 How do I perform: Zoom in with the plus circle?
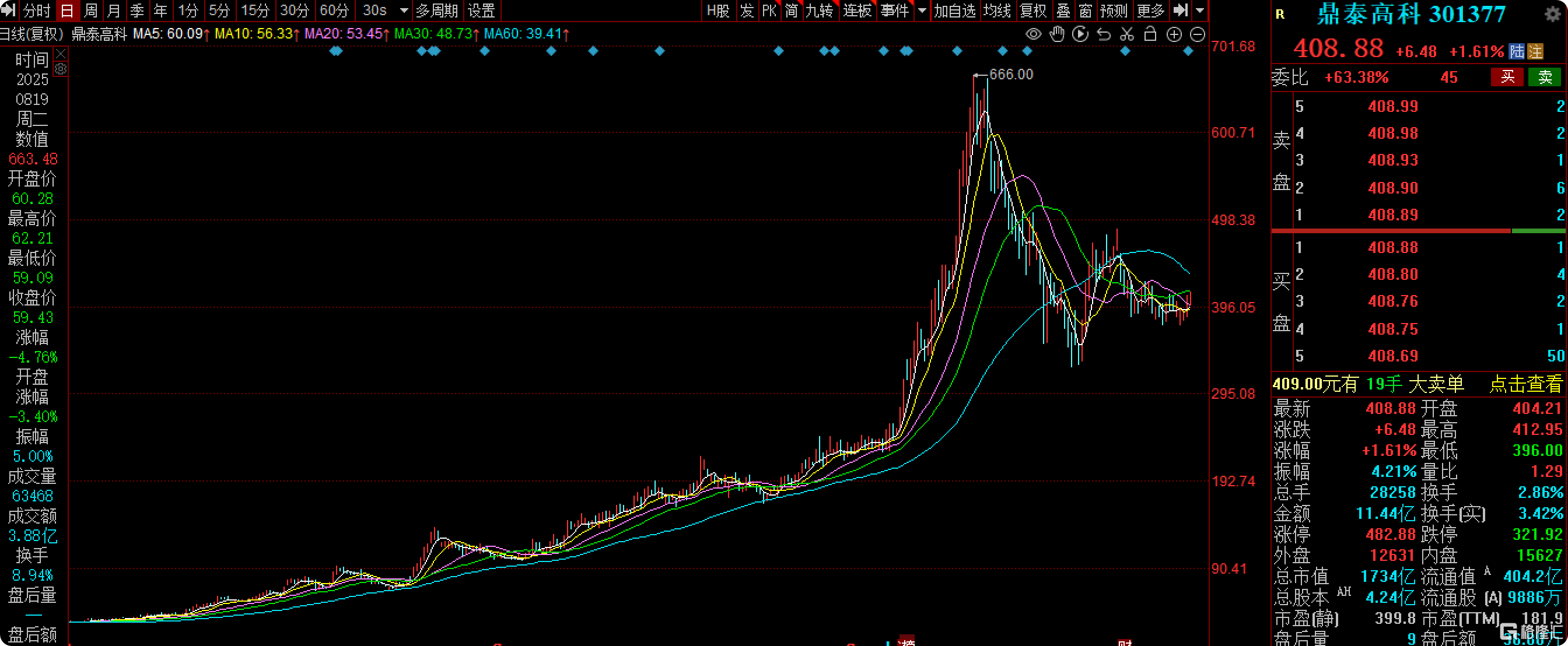1174,34
